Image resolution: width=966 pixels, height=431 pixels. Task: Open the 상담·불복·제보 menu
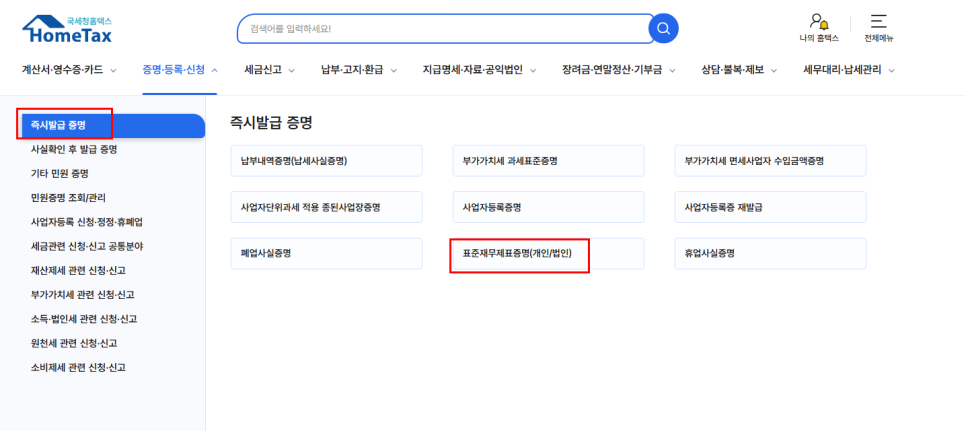(x=739, y=70)
